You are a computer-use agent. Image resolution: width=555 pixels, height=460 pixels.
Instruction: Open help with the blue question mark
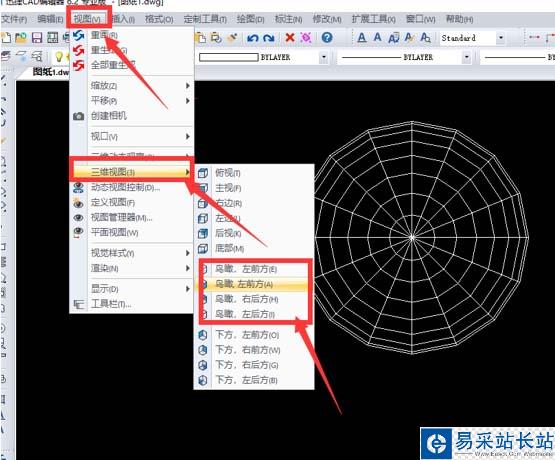tap(327, 37)
